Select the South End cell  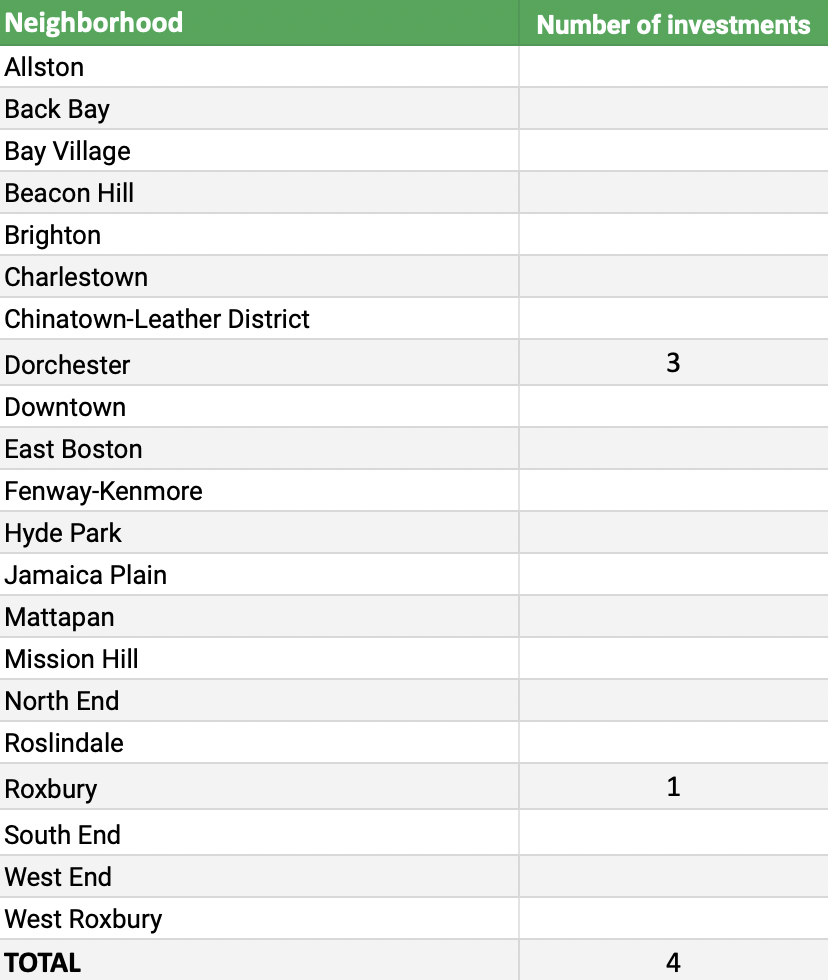click(62, 834)
